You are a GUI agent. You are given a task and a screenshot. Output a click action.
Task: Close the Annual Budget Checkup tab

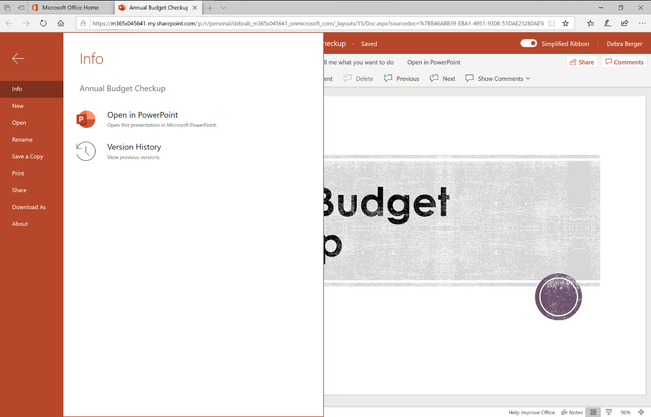[194, 7]
